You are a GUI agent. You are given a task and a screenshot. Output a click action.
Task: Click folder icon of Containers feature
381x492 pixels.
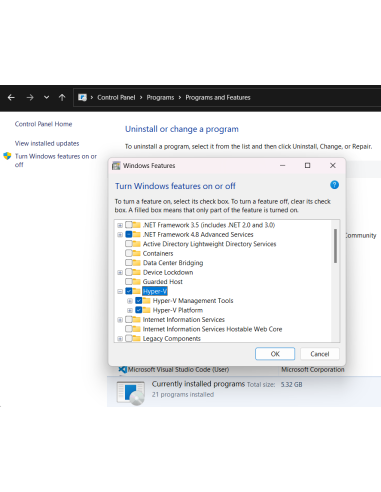(x=136, y=253)
